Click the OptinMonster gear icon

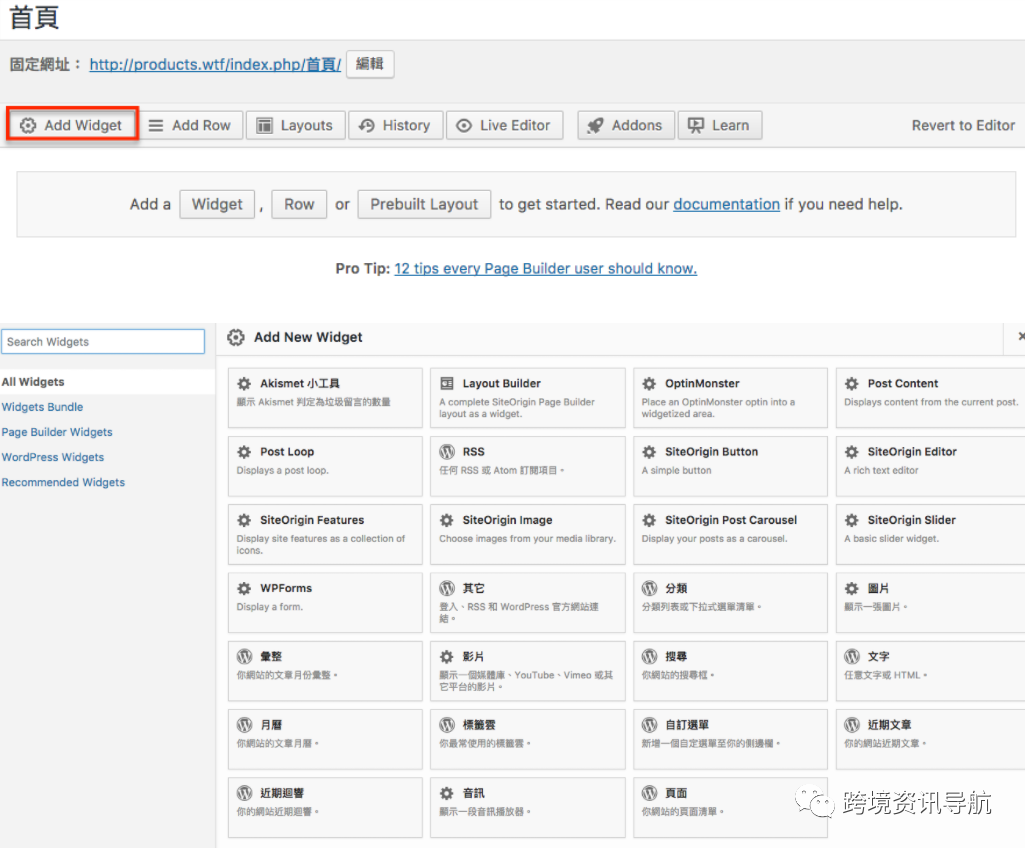click(649, 384)
